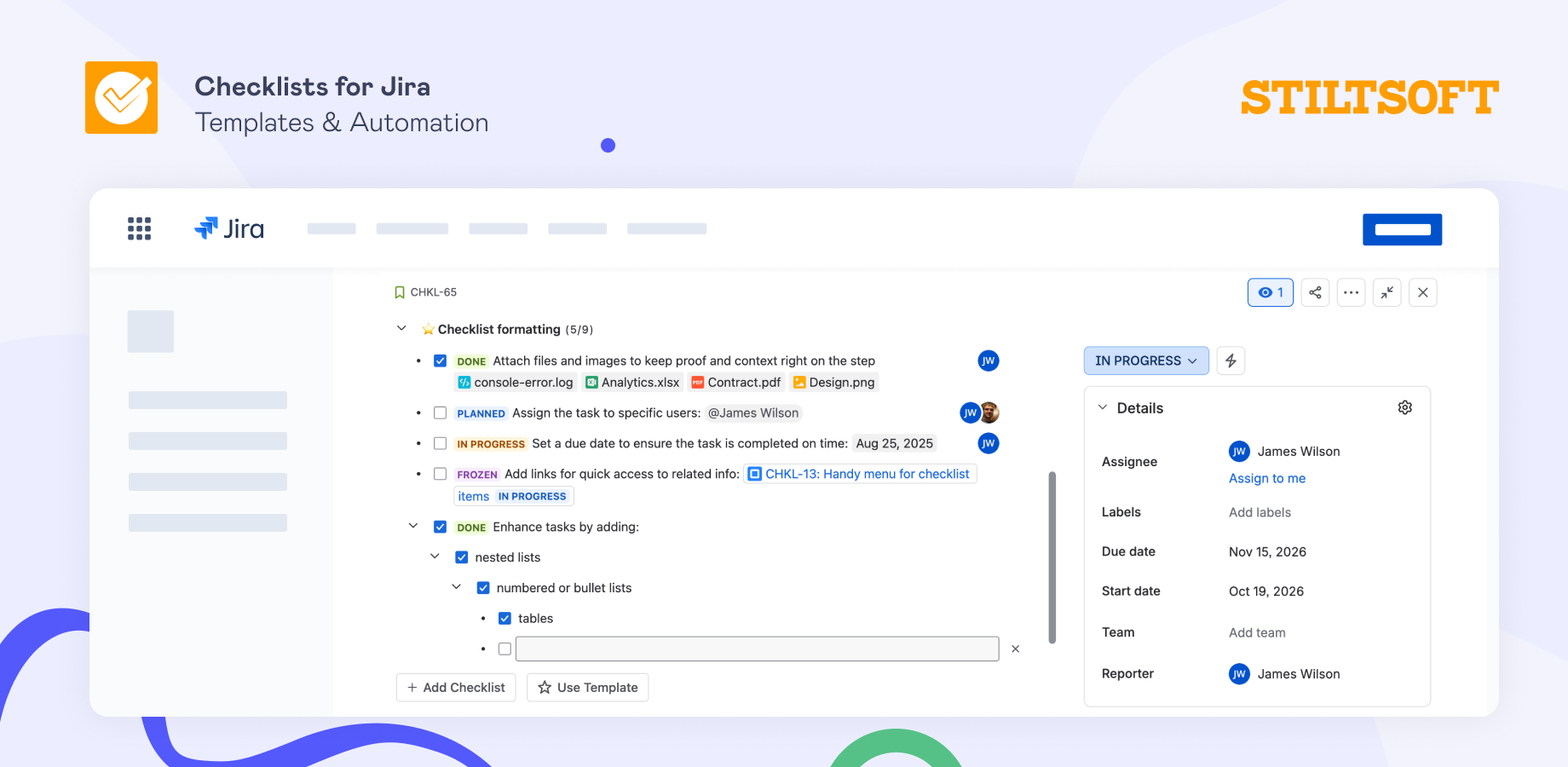Check the Set a due date item

[440, 443]
